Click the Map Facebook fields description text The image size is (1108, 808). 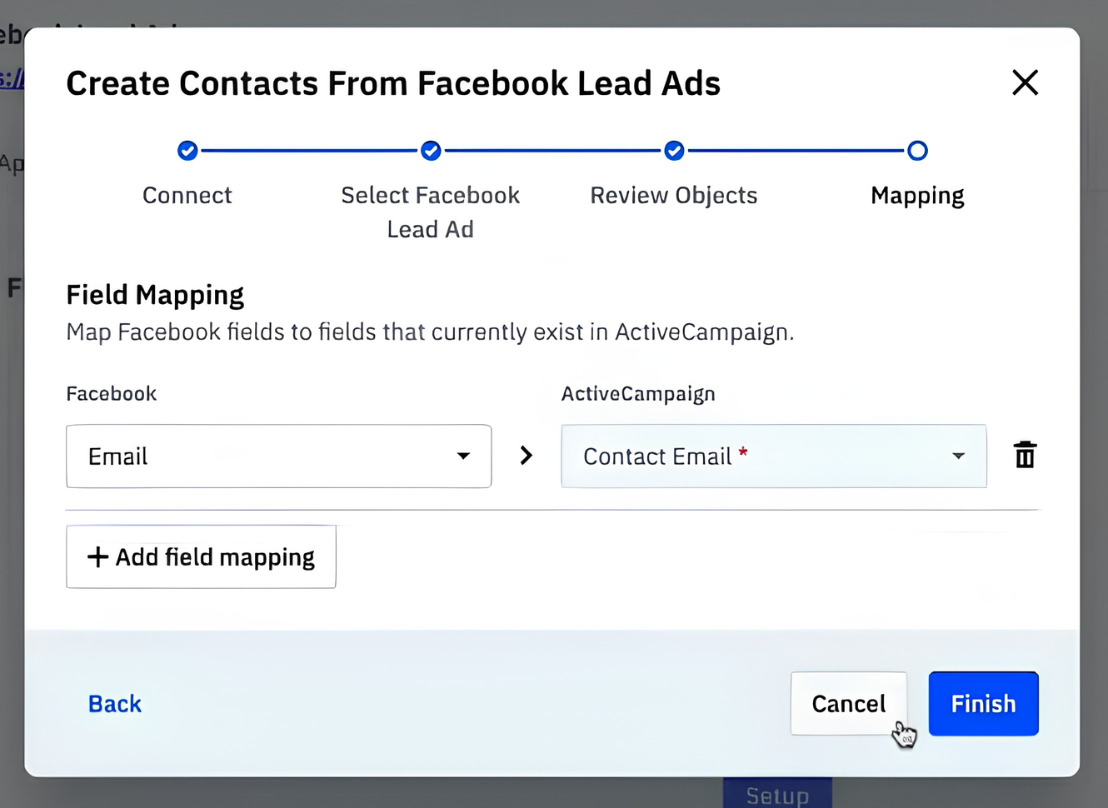click(x=430, y=332)
